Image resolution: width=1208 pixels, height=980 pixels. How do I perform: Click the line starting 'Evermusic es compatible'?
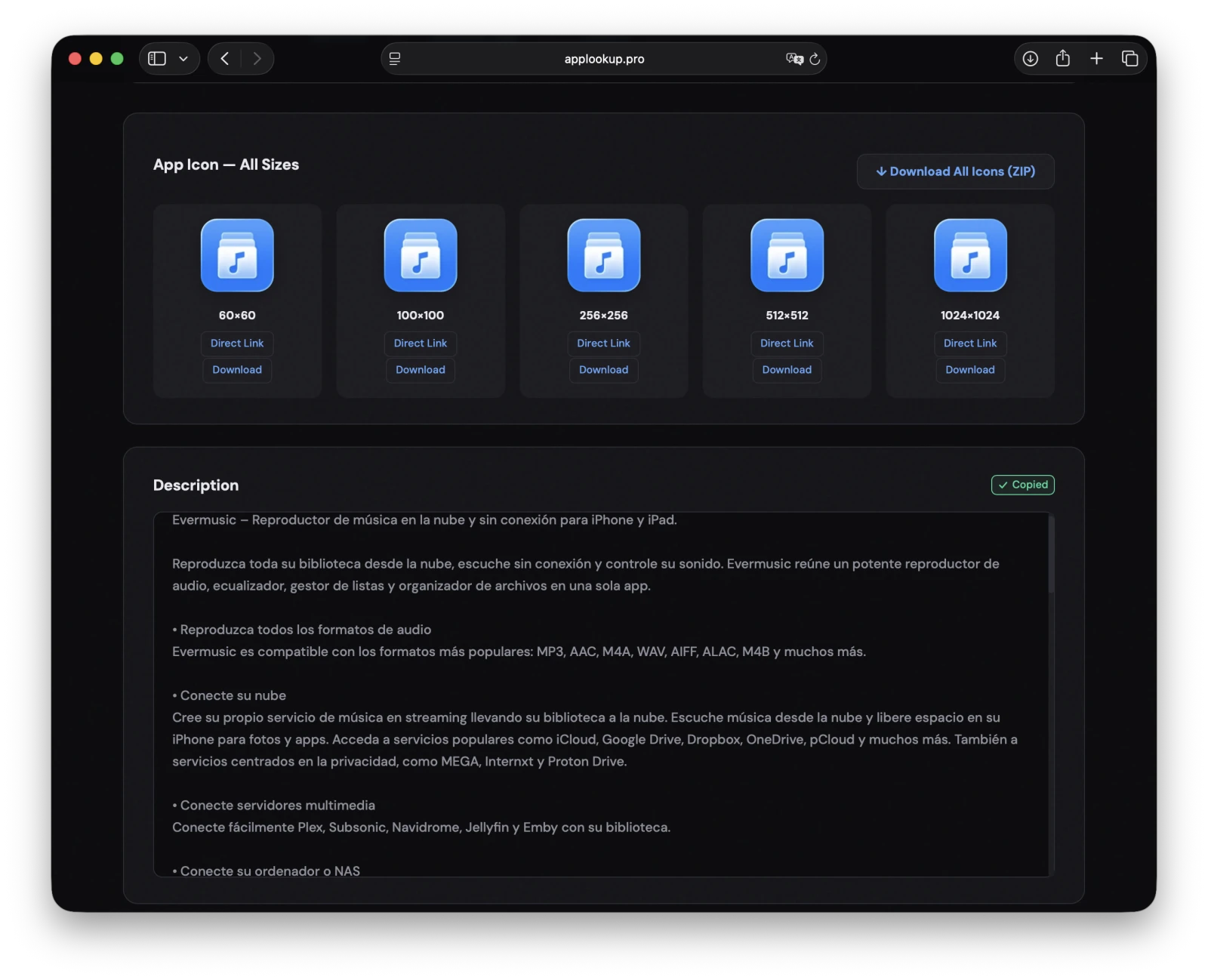[x=519, y=652]
